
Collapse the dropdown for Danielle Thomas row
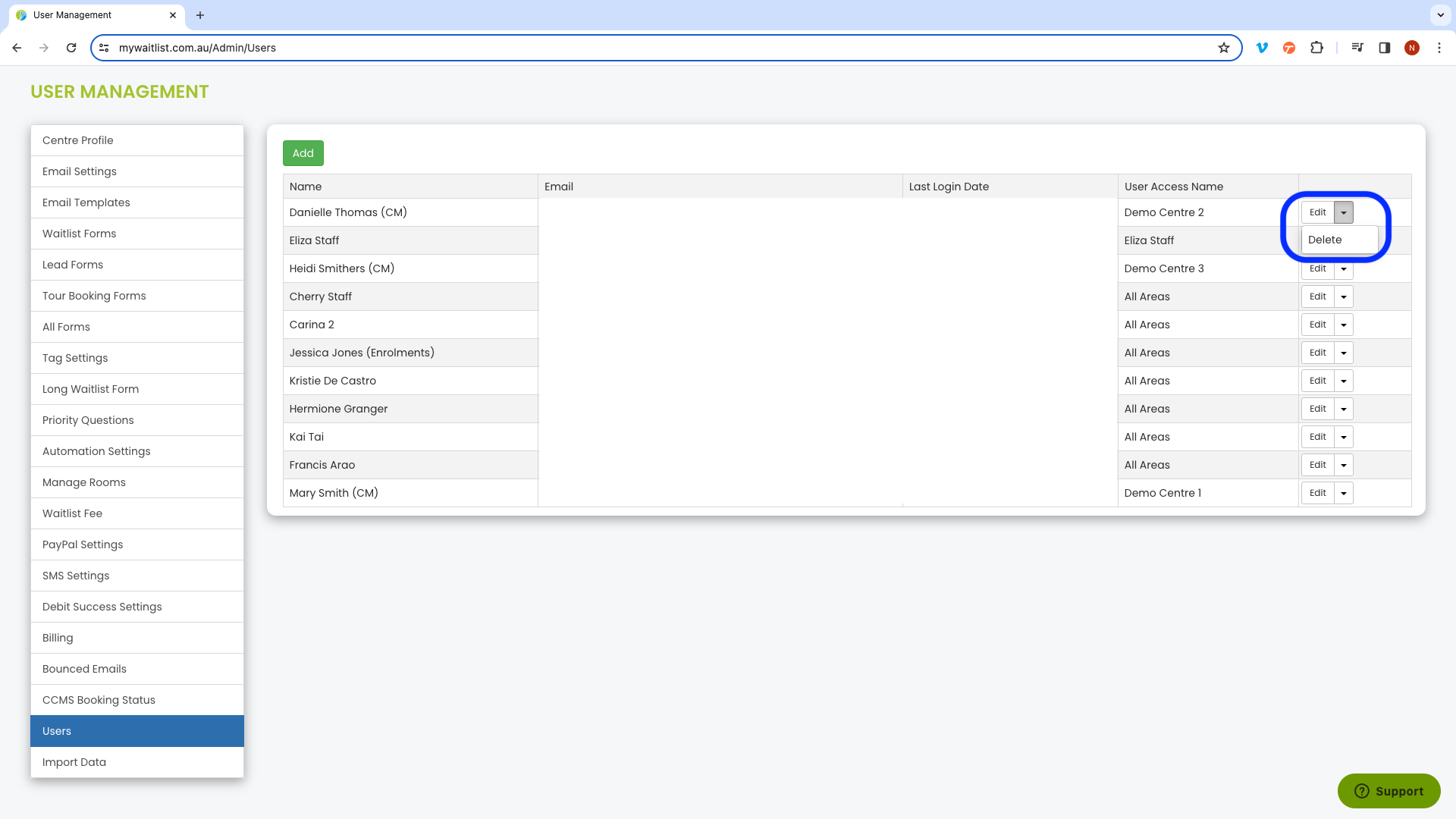tap(1344, 212)
